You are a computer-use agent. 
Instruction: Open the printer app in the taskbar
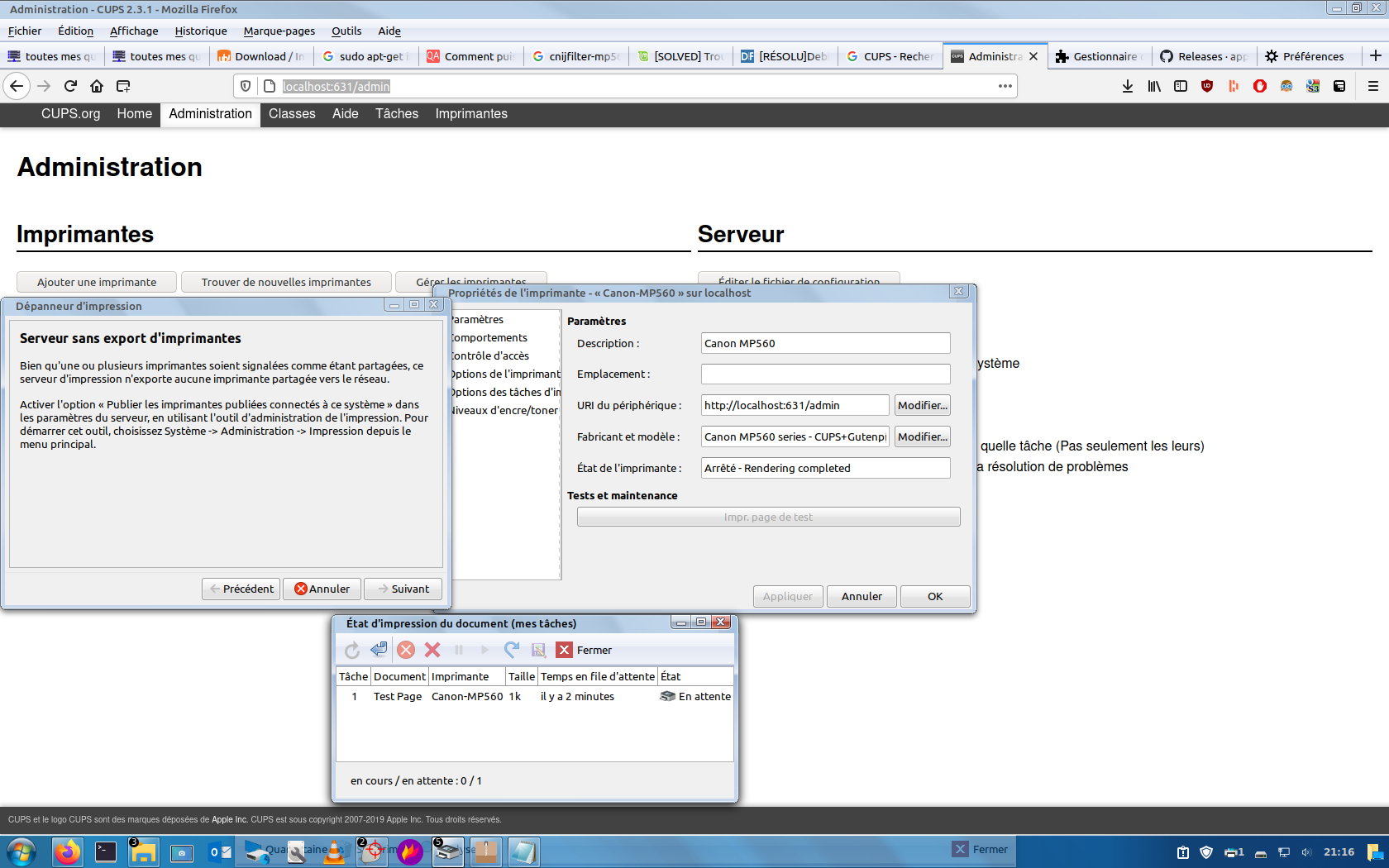[448, 851]
